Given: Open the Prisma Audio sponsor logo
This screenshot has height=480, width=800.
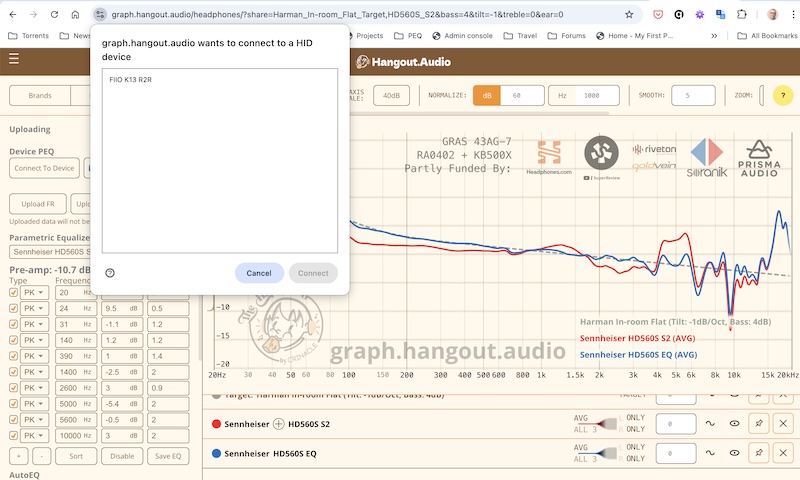Looking at the screenshot, I should pos(759,158).
